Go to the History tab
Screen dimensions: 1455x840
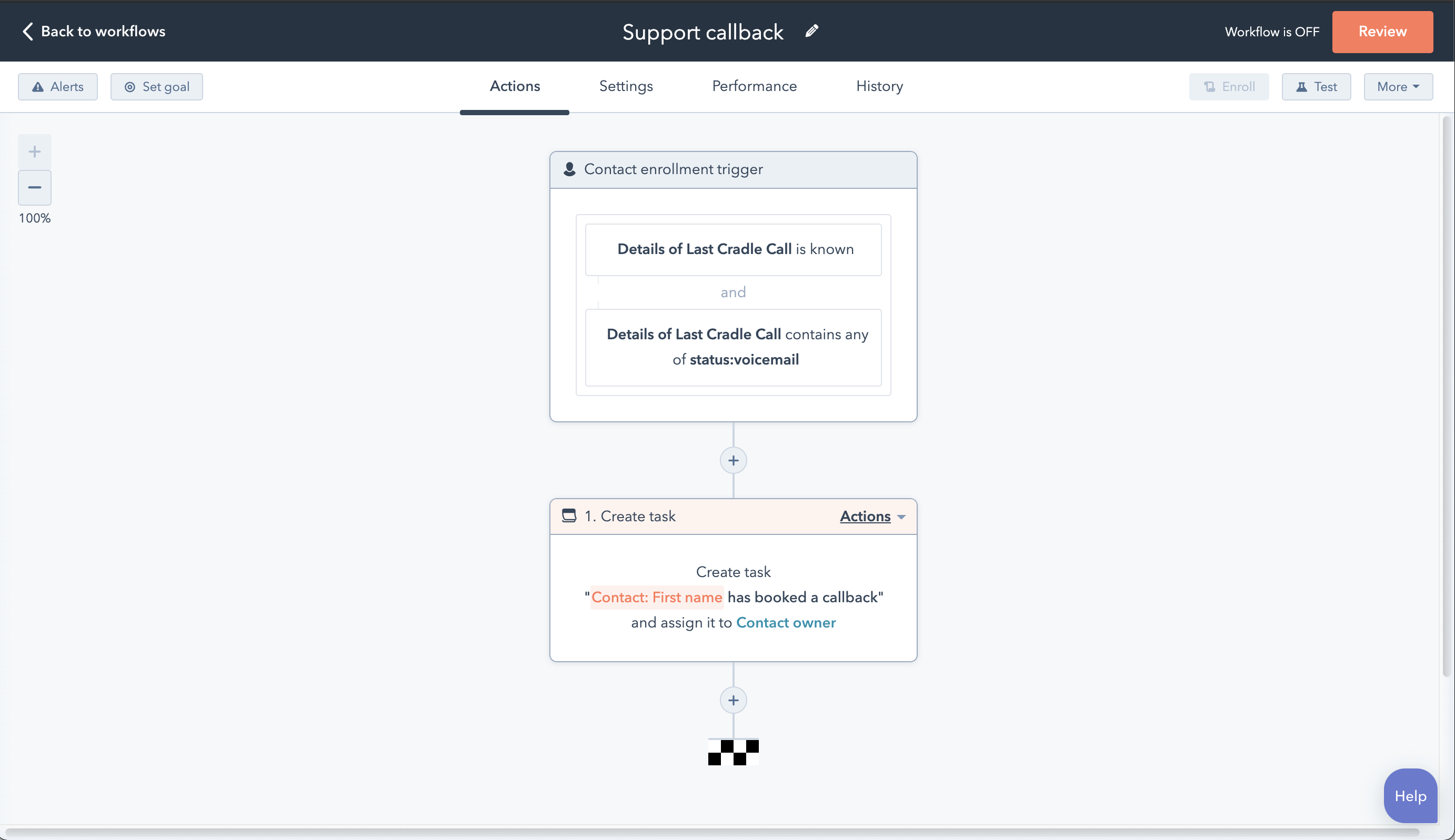pyautogui.click(x=879, y=86)
